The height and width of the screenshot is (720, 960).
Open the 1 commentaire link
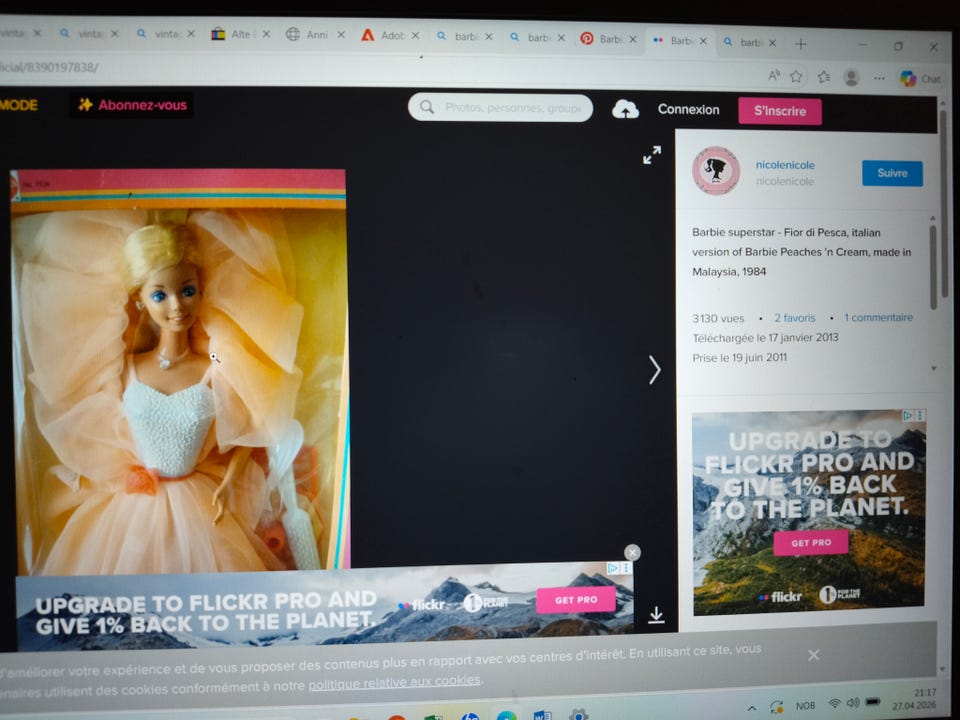(879, 317)
